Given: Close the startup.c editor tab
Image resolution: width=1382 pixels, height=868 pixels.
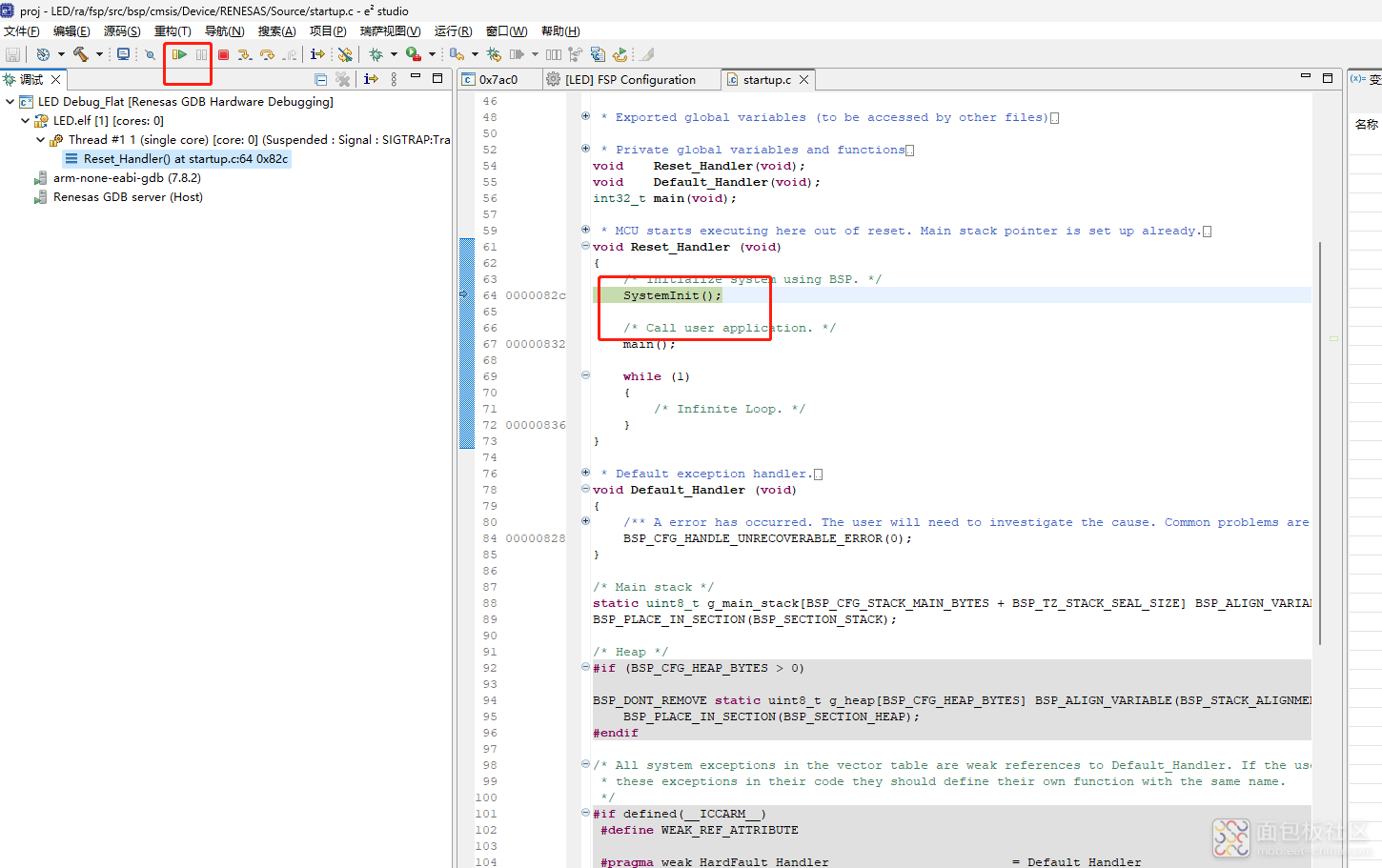Looking at the screenshot, I should pos(804,80).
